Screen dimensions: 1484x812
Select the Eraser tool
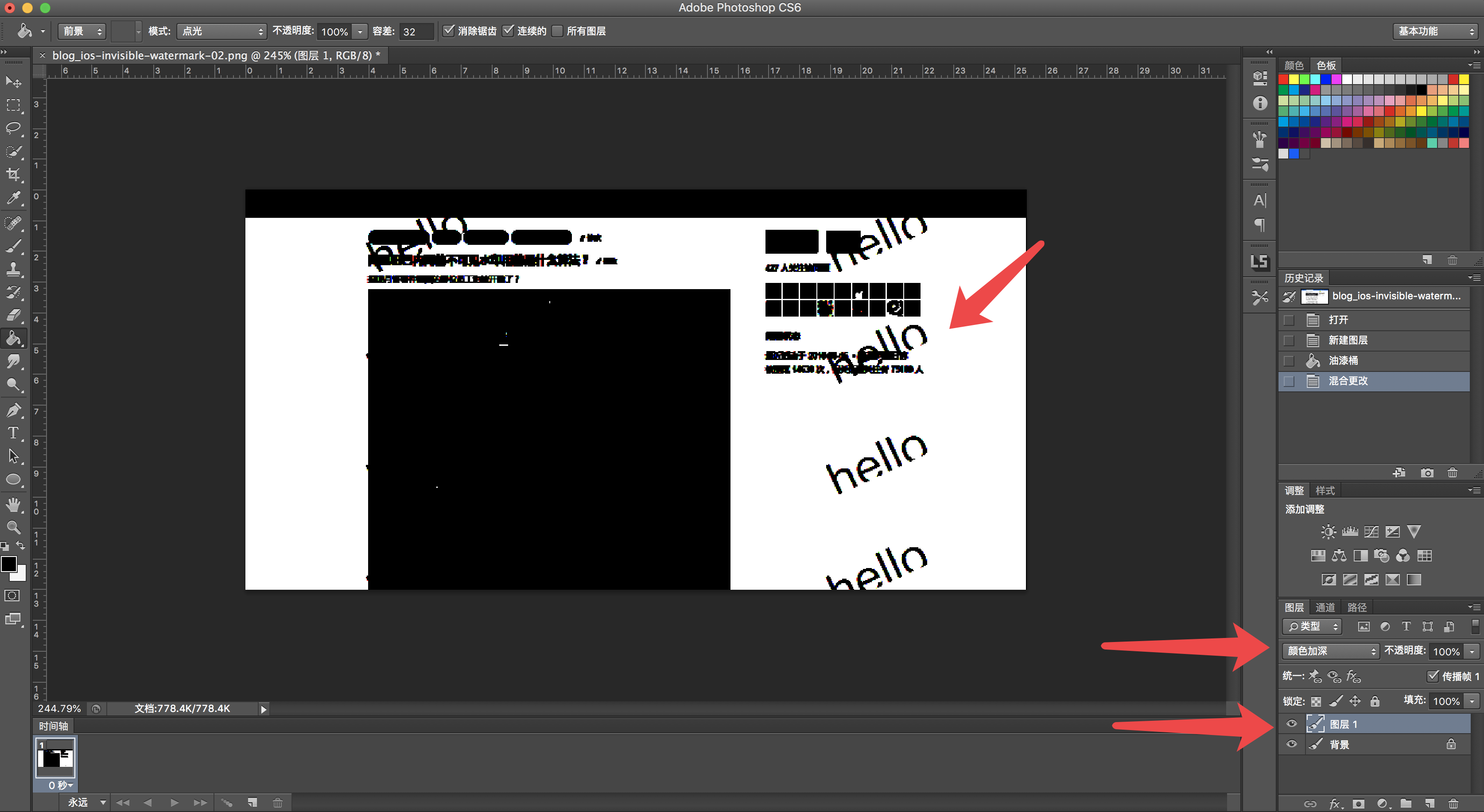pyautogui.click(x=13, y=315)
